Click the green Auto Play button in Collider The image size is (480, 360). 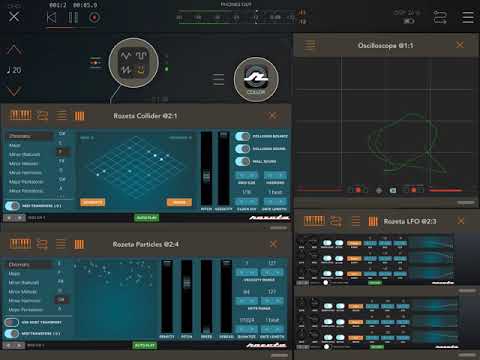[x=147, y=218]
